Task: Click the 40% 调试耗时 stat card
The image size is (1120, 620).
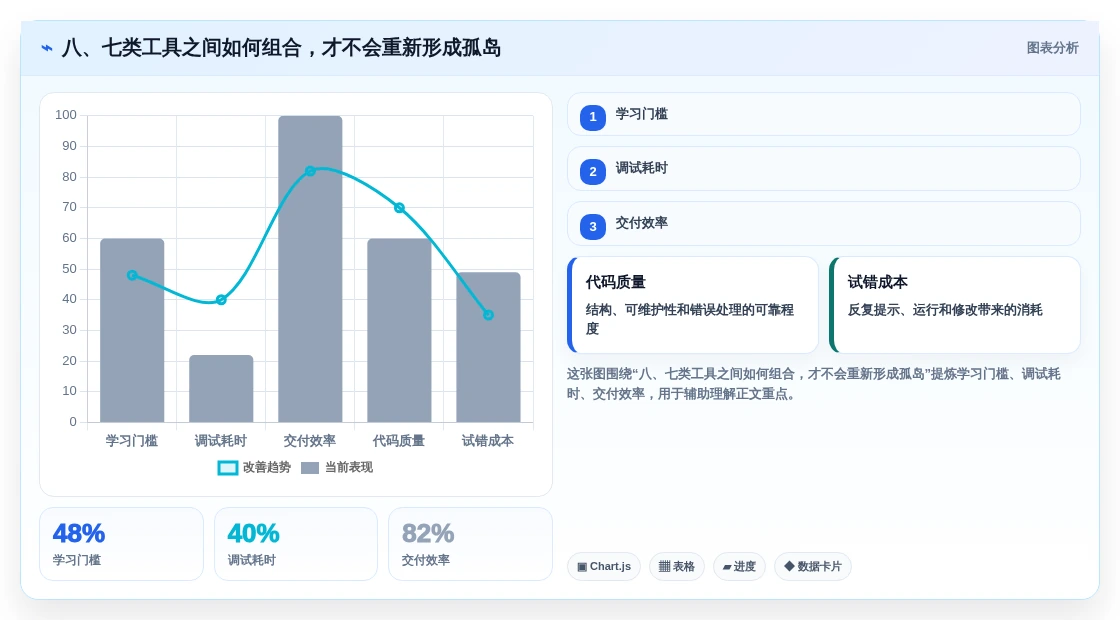Action: (x=296, y=544)
